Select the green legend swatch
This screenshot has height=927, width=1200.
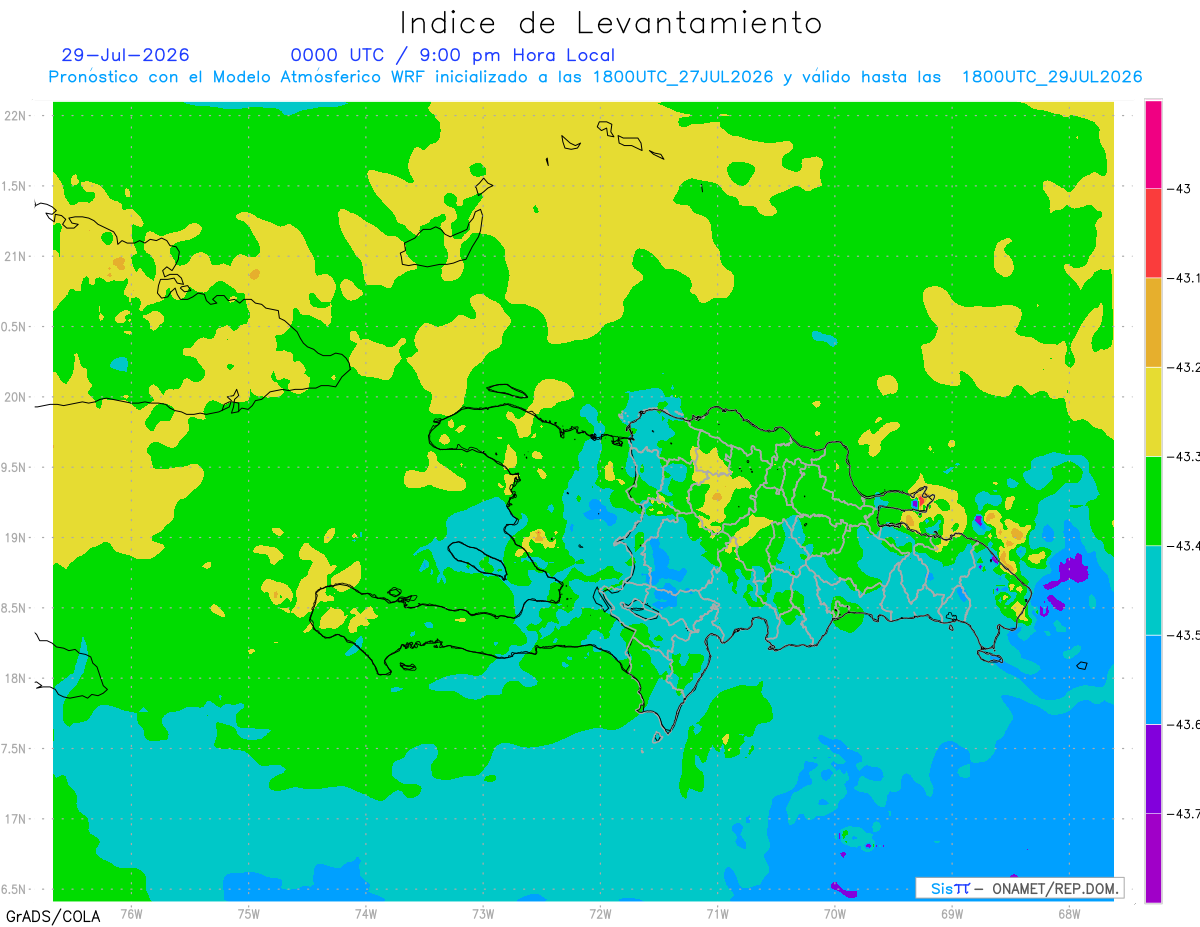(1153, 500)
